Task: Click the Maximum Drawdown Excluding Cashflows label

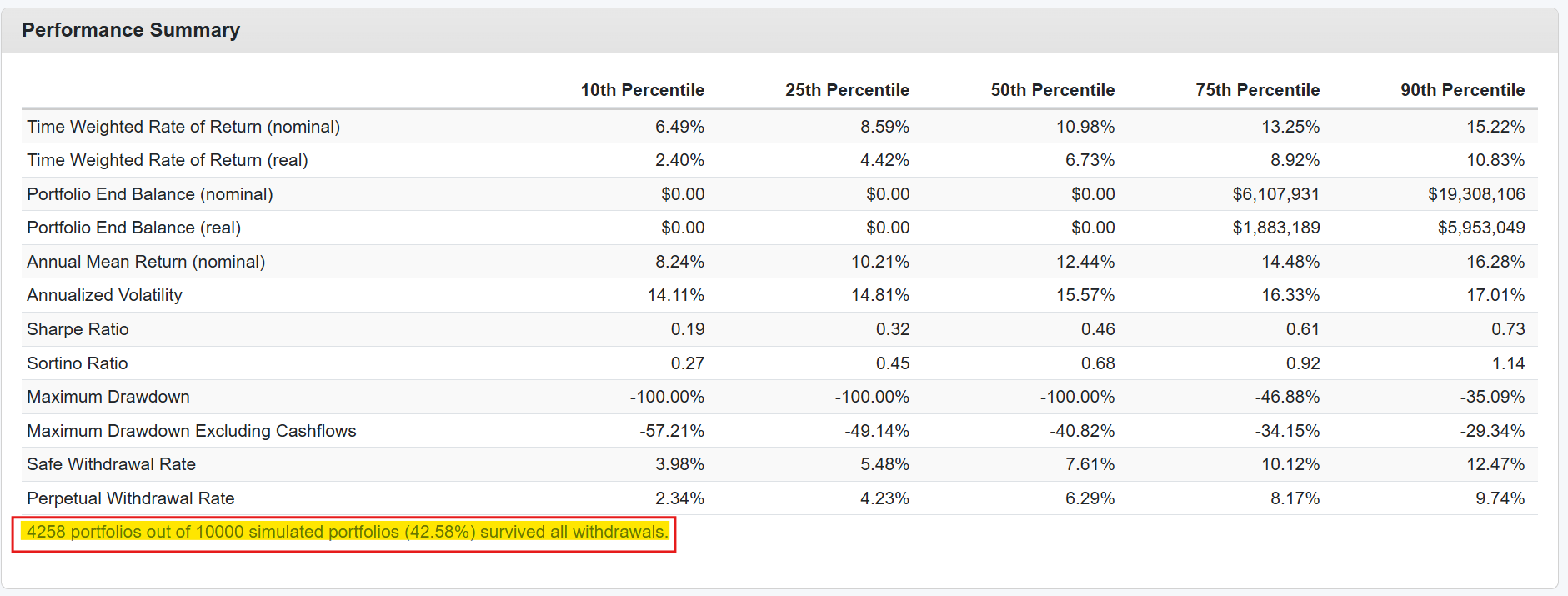Action: [x=192, y=431]
